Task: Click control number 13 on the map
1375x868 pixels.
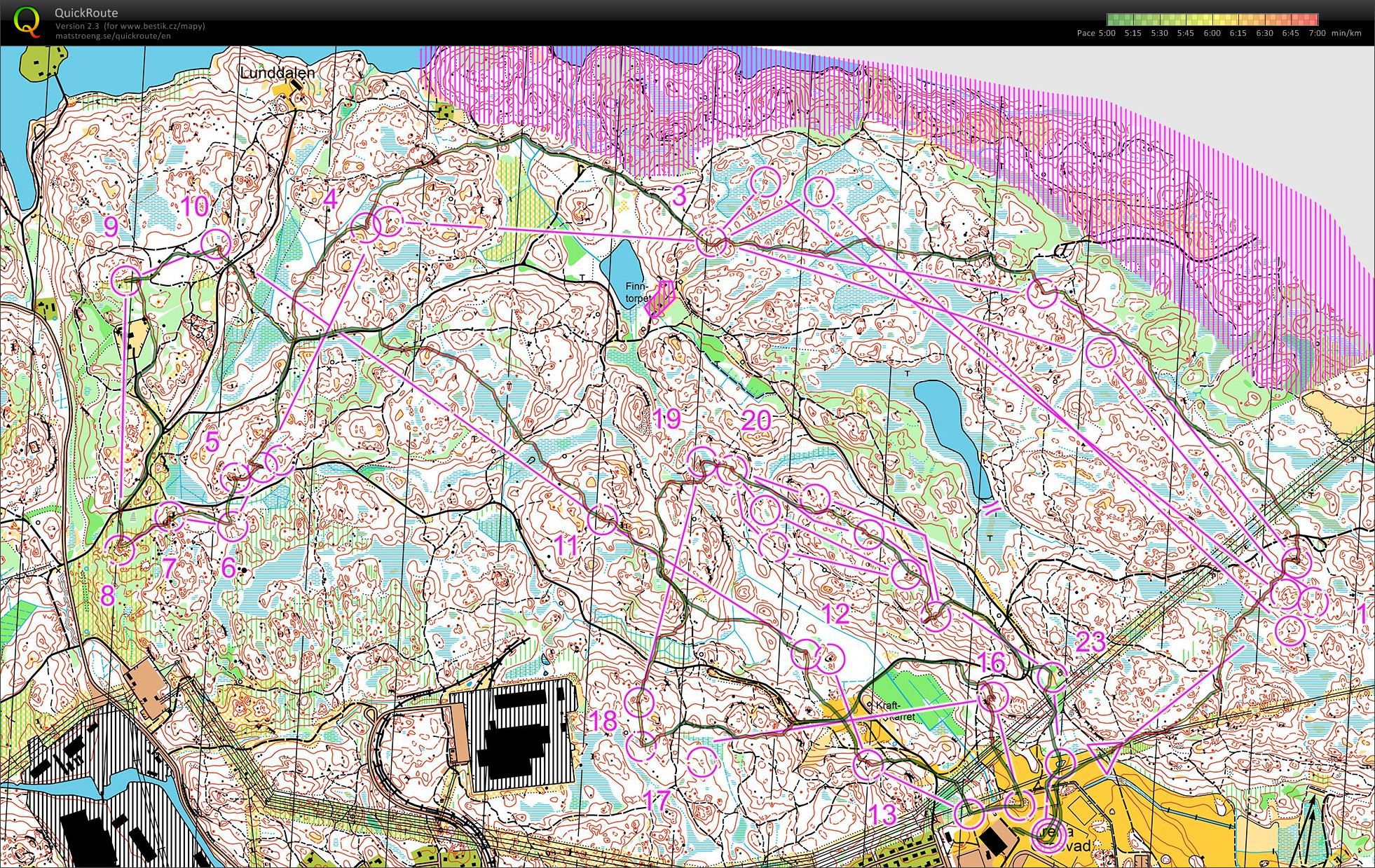Action: click(882, 814)
